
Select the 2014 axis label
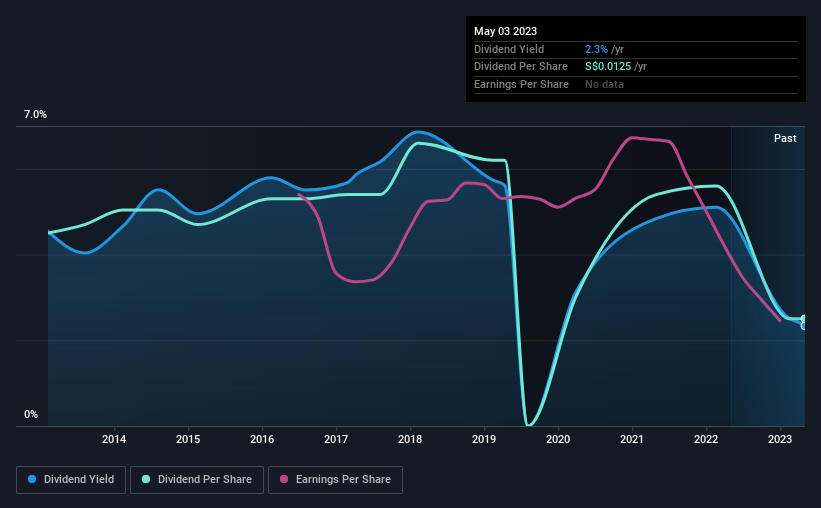point(114,439)
